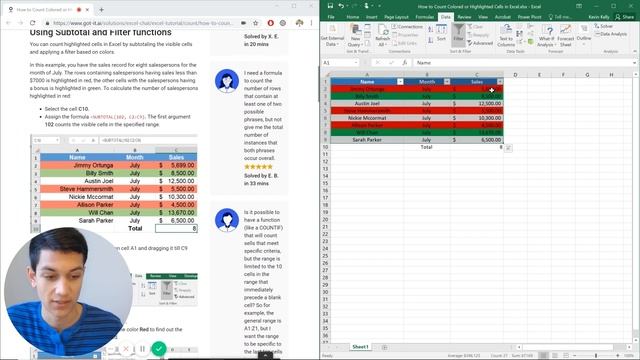Switch to the Formulas ribbon tab
Screen dimensions: 640x360
pos(424,17)
